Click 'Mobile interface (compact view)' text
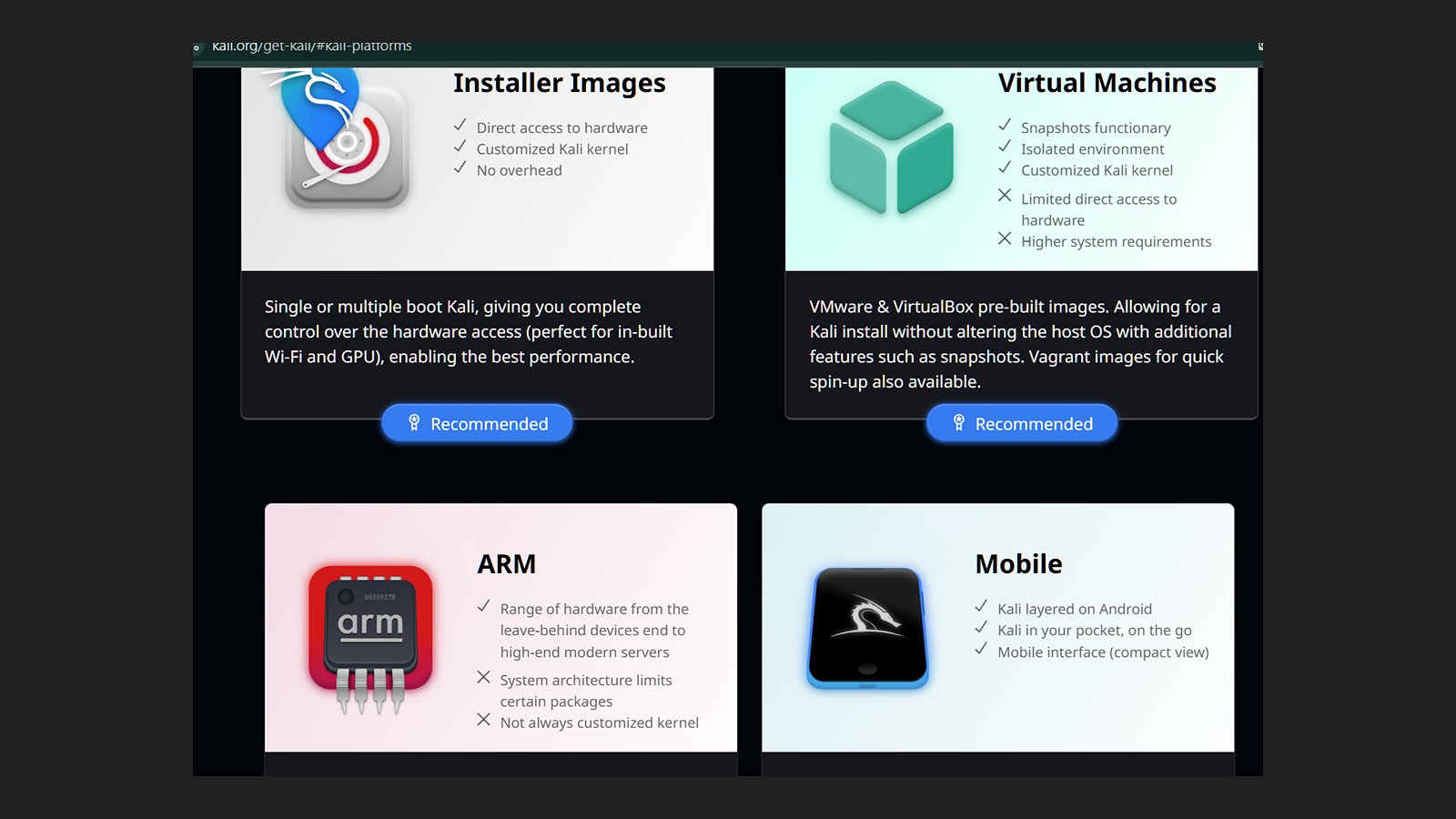This screenshot has height=819, width=1456. [x=1103, y=652]
